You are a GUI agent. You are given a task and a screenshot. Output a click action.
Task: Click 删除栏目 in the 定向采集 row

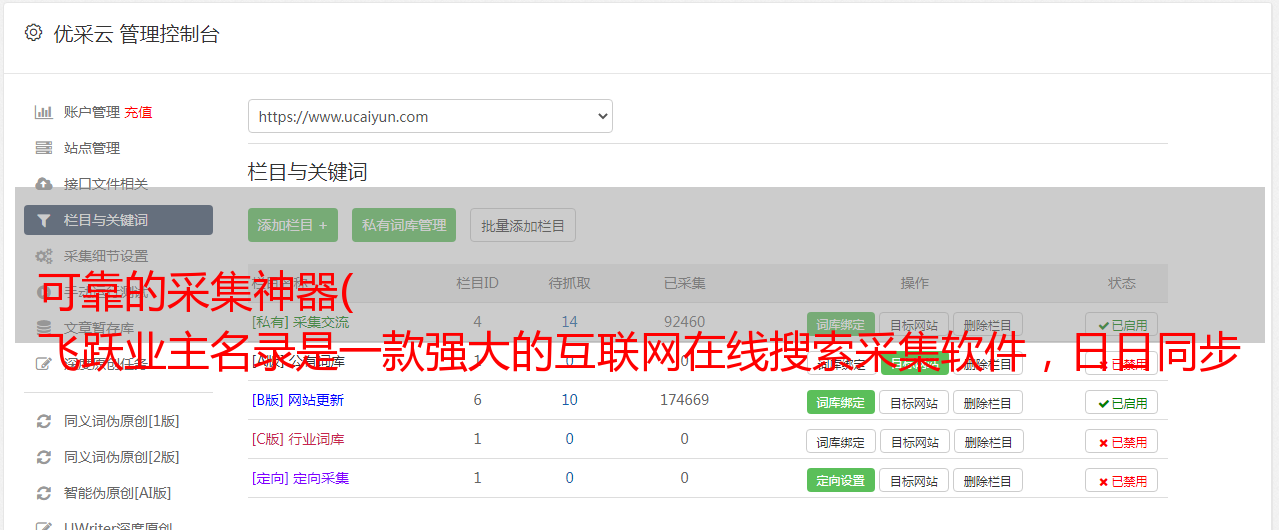(988, 480)
